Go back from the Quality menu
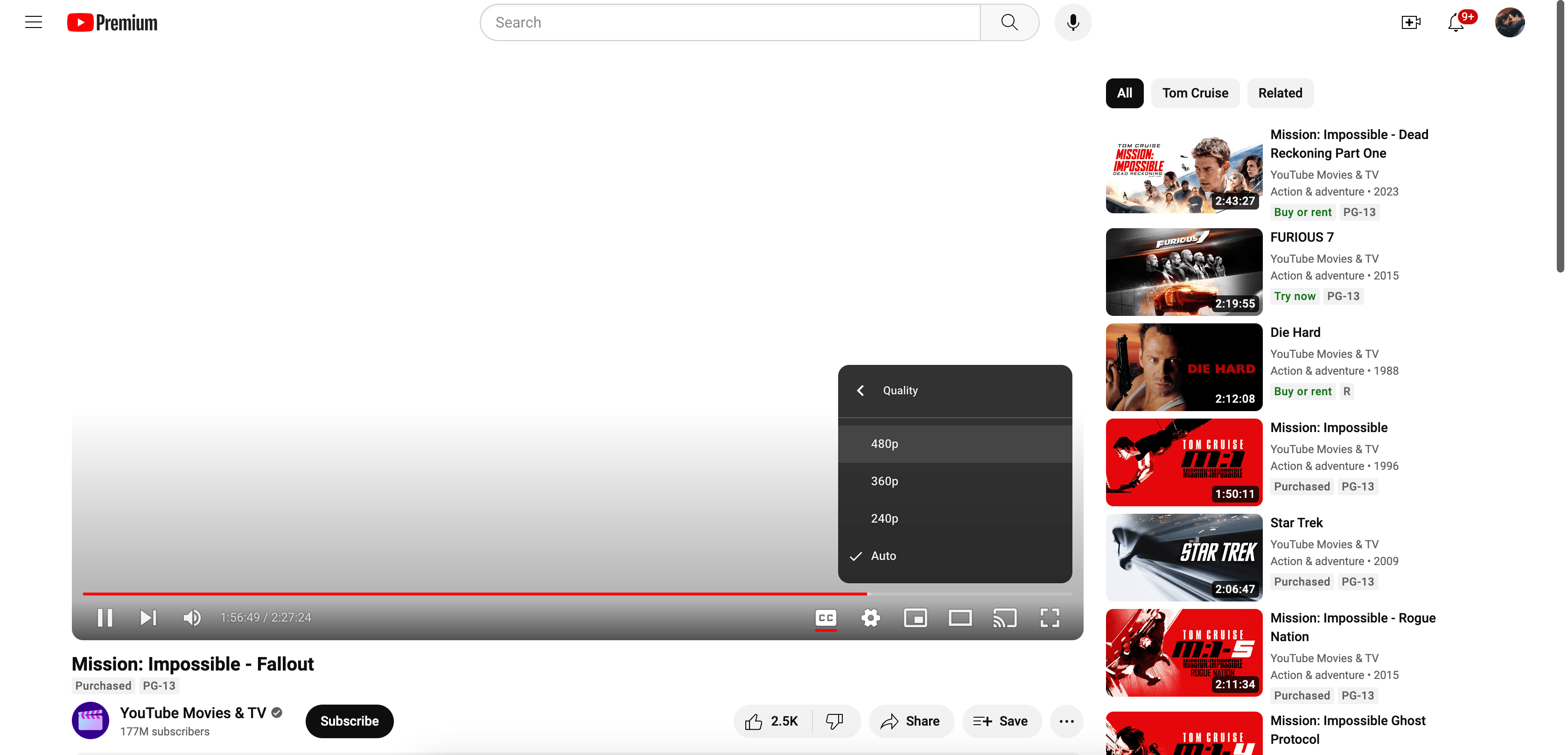The height and width of the screenshot is (755, 1568). pos(860,390)
